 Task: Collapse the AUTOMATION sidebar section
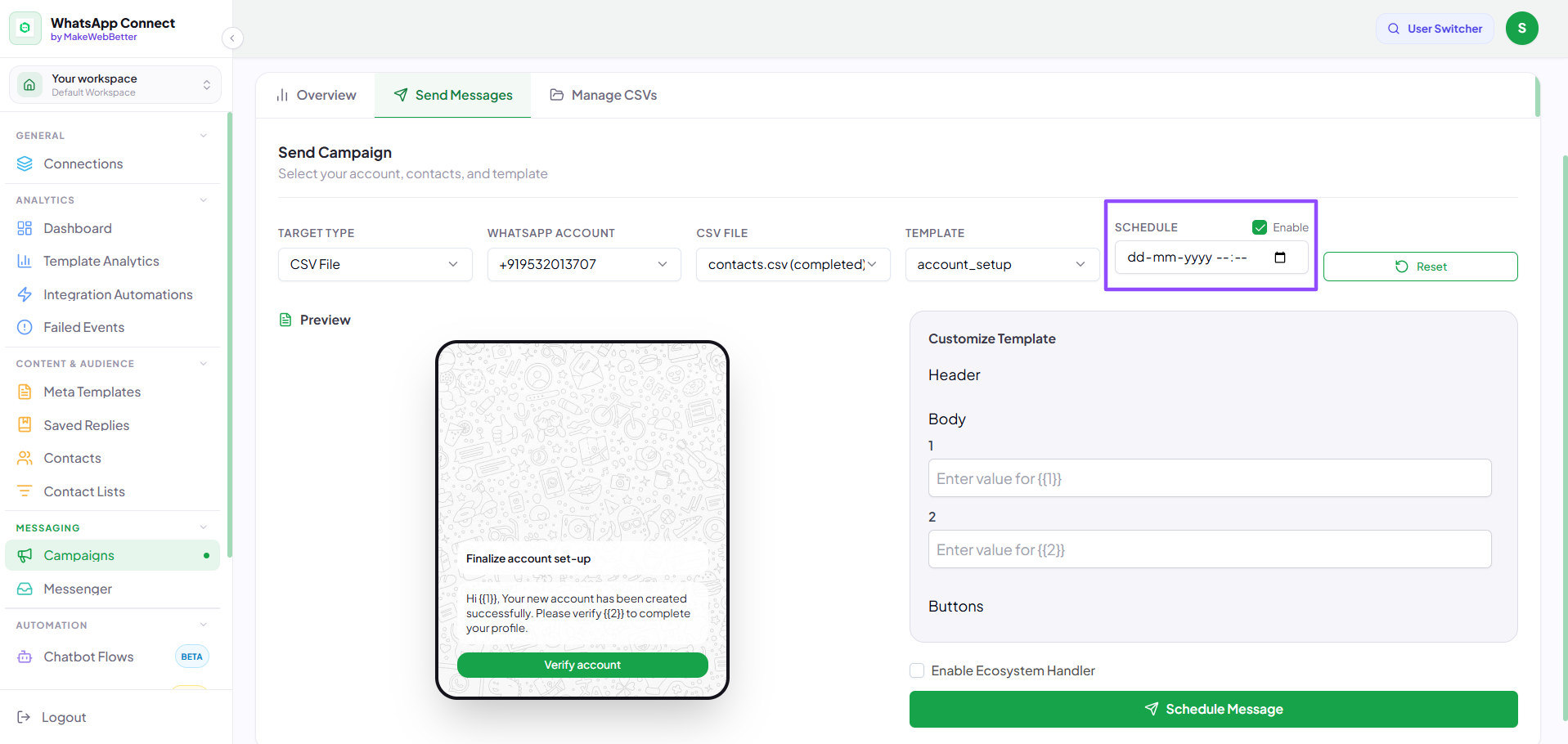(x=204, y=625)
